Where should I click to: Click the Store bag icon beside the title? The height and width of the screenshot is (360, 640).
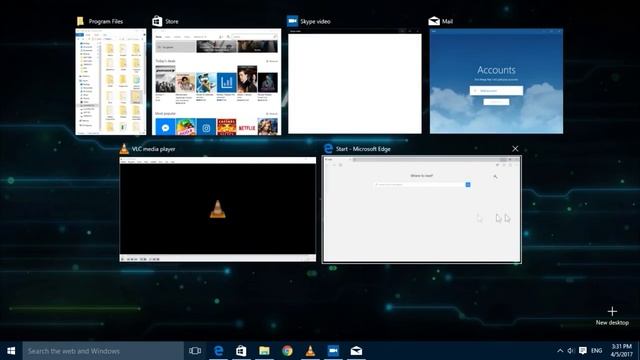pyautogui.click(x=157, y=21)
